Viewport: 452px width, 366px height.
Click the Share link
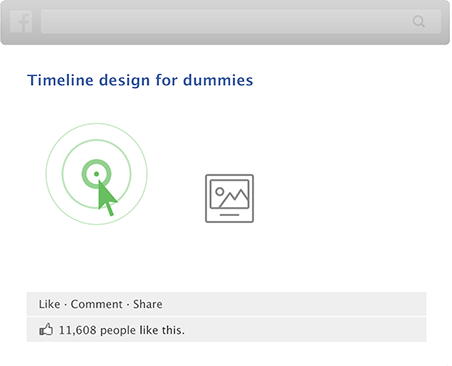148,304
